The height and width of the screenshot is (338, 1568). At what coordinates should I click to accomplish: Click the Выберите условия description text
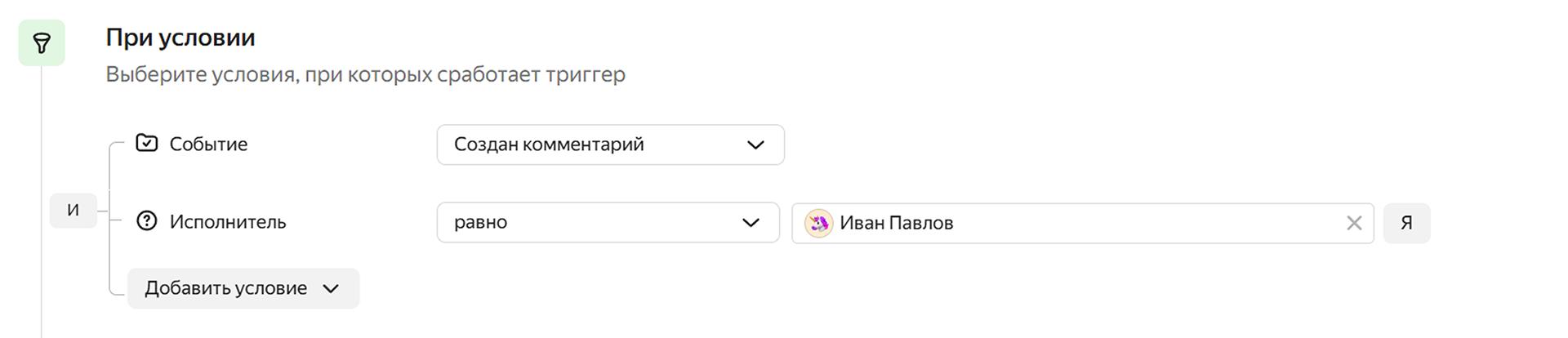365,74
